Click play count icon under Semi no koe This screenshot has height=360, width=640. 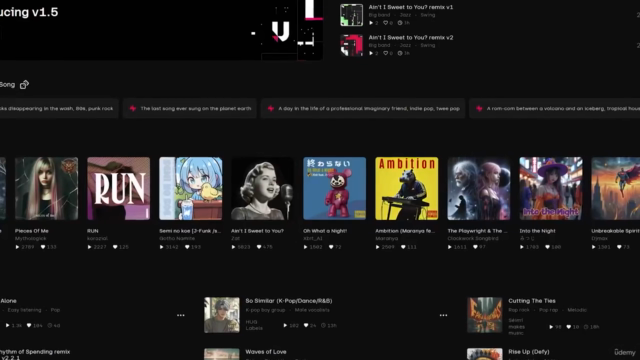[162, 247]
